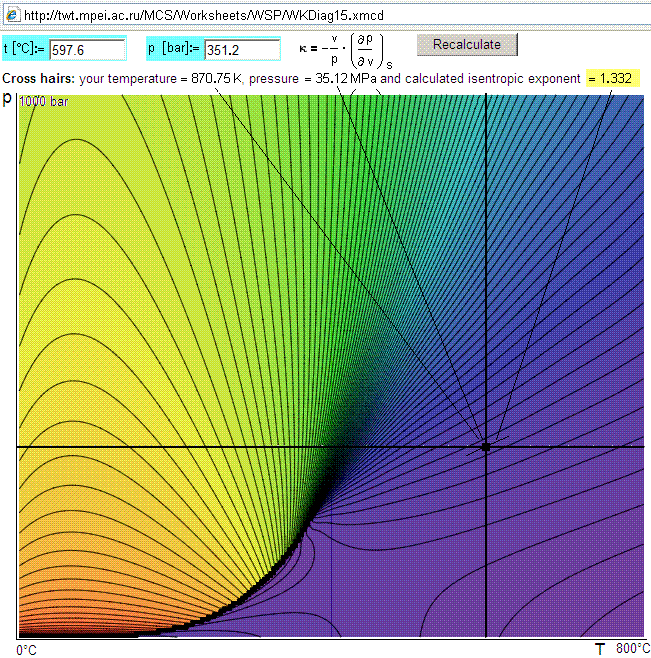This screenshot has width=651, height=658.
Task: Click the 'Cross hairs:' heading text
Action: 39,78
